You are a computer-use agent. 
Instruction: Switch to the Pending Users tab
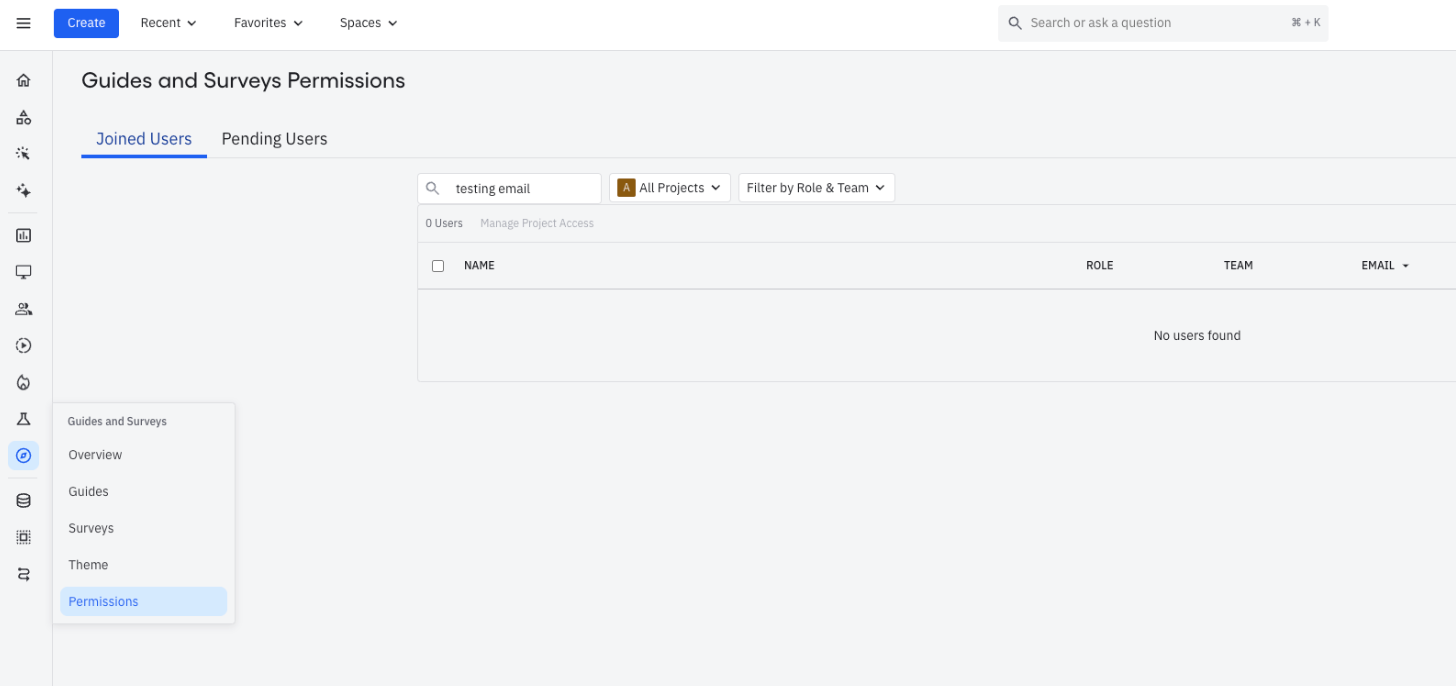(x=274, y=139)
